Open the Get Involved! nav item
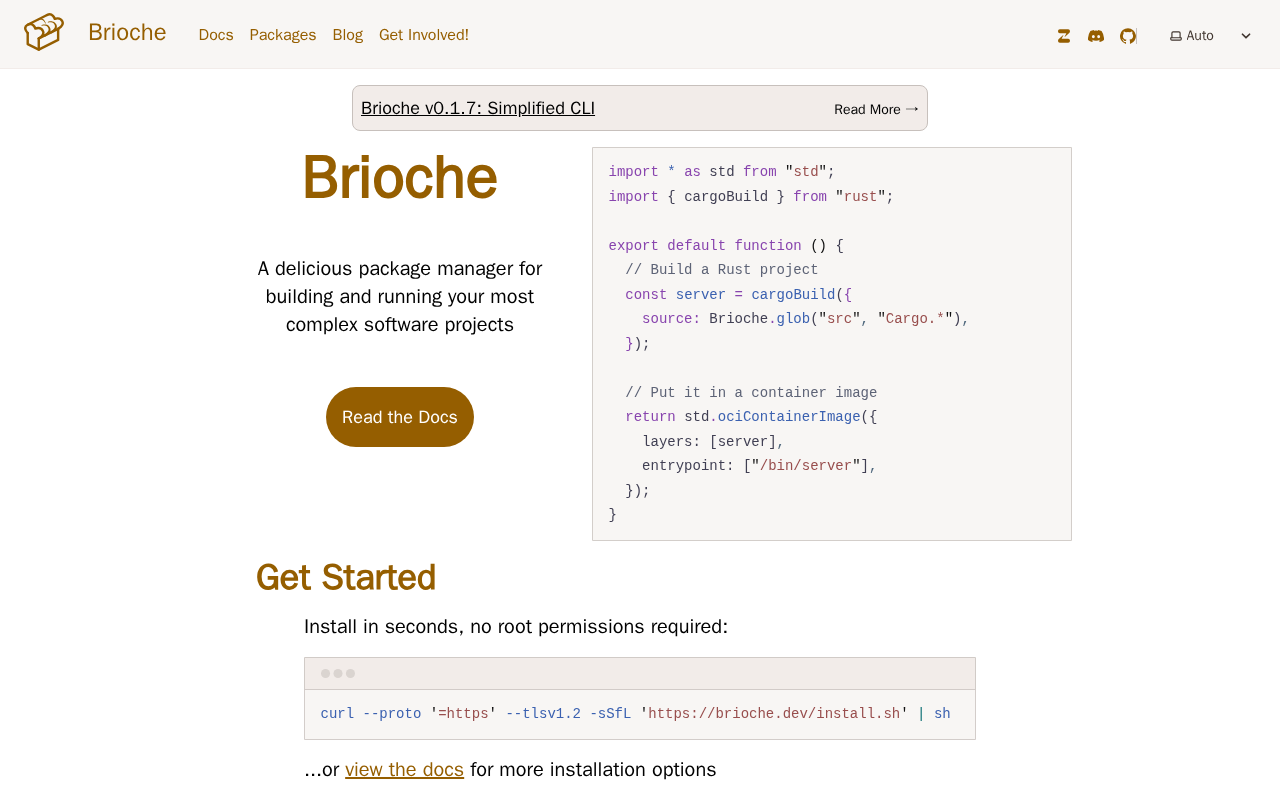1280x800 pixels. (424, 35)
